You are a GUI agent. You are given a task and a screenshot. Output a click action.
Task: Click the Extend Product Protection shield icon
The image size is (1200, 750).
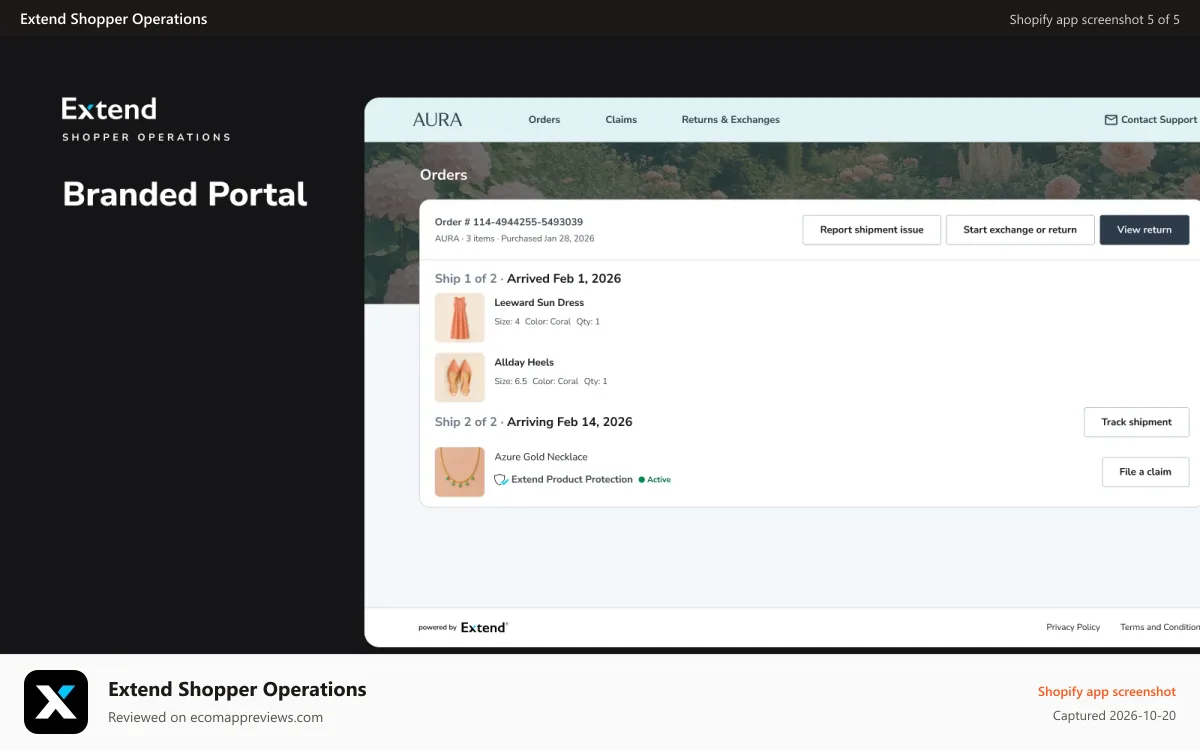point(501,480)
